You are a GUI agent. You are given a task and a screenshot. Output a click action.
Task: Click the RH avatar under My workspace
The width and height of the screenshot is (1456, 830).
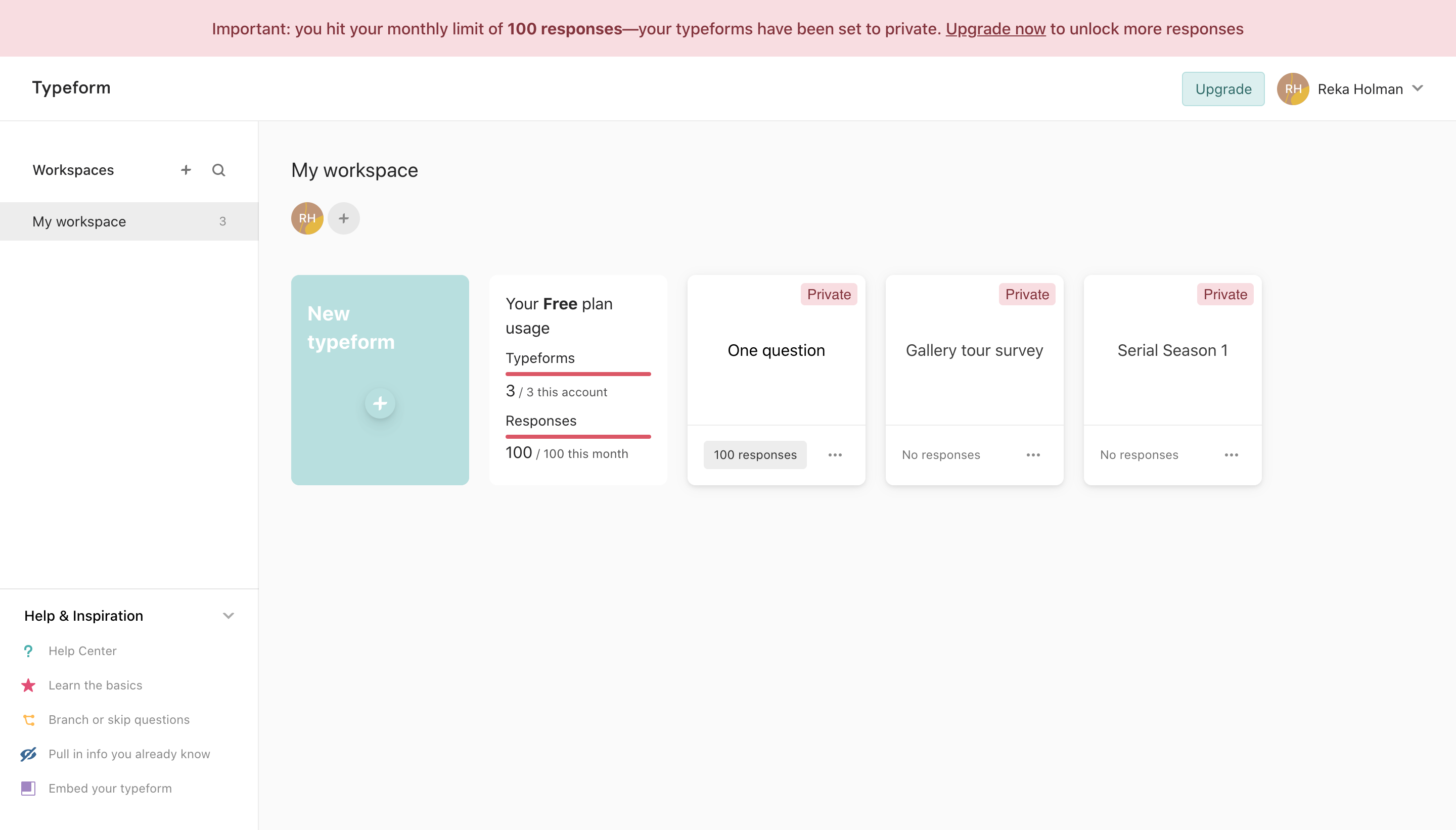pyautogui.click(x=307, y=218)
